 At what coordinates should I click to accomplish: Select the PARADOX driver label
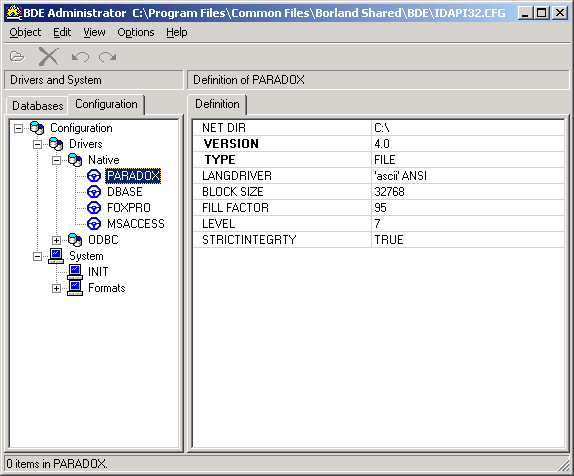tap(133, 176)
